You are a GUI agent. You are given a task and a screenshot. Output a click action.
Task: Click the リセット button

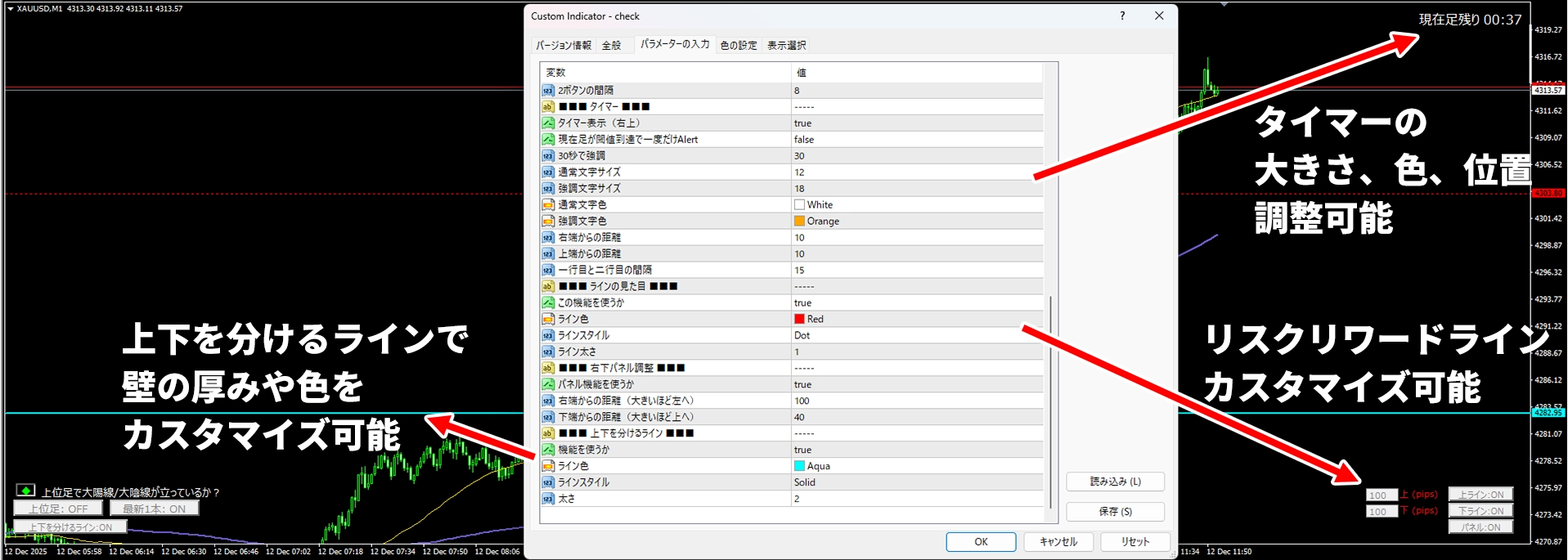1134,542
